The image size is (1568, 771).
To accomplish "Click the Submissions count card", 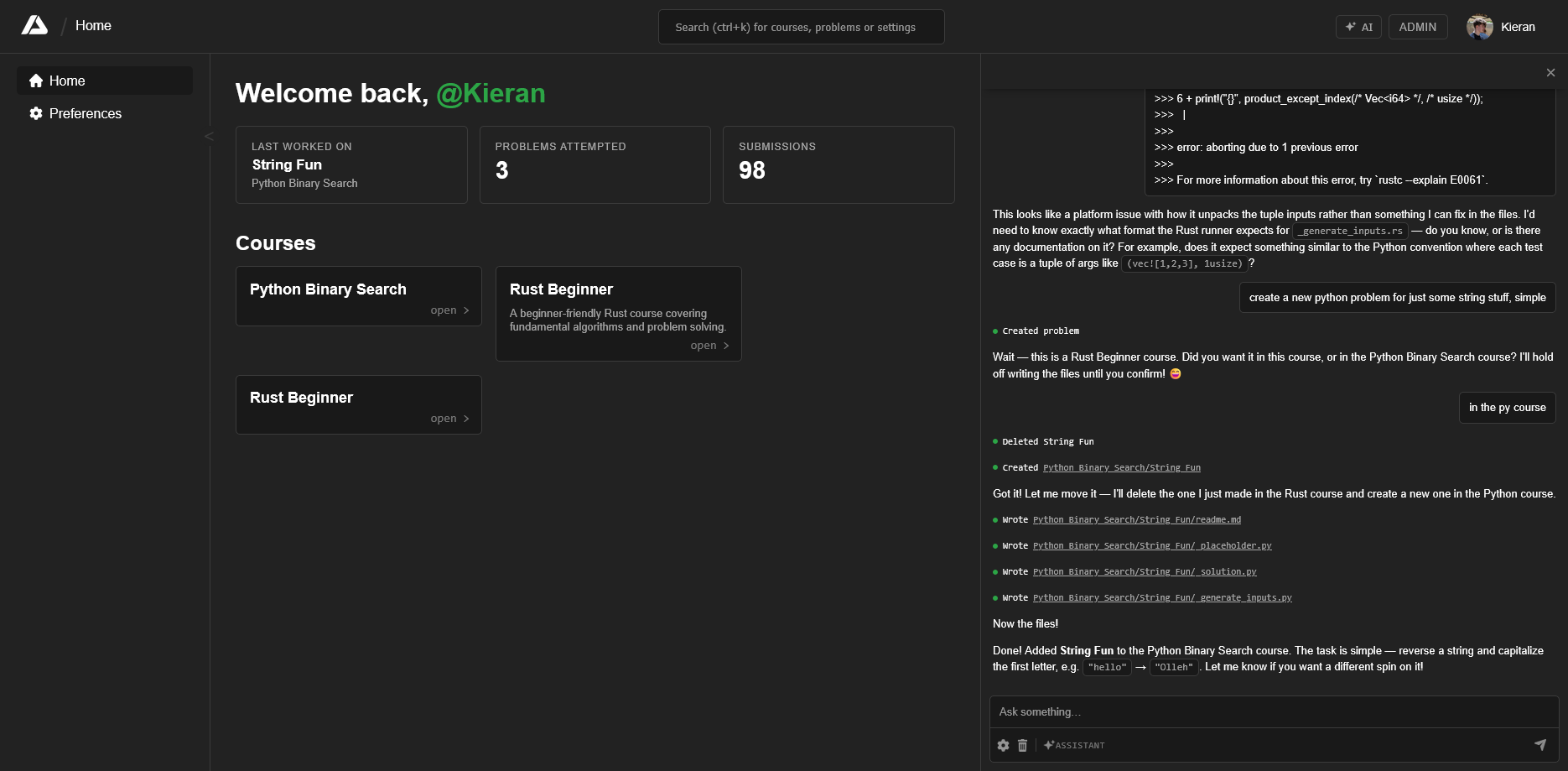I will pos(839,164).
